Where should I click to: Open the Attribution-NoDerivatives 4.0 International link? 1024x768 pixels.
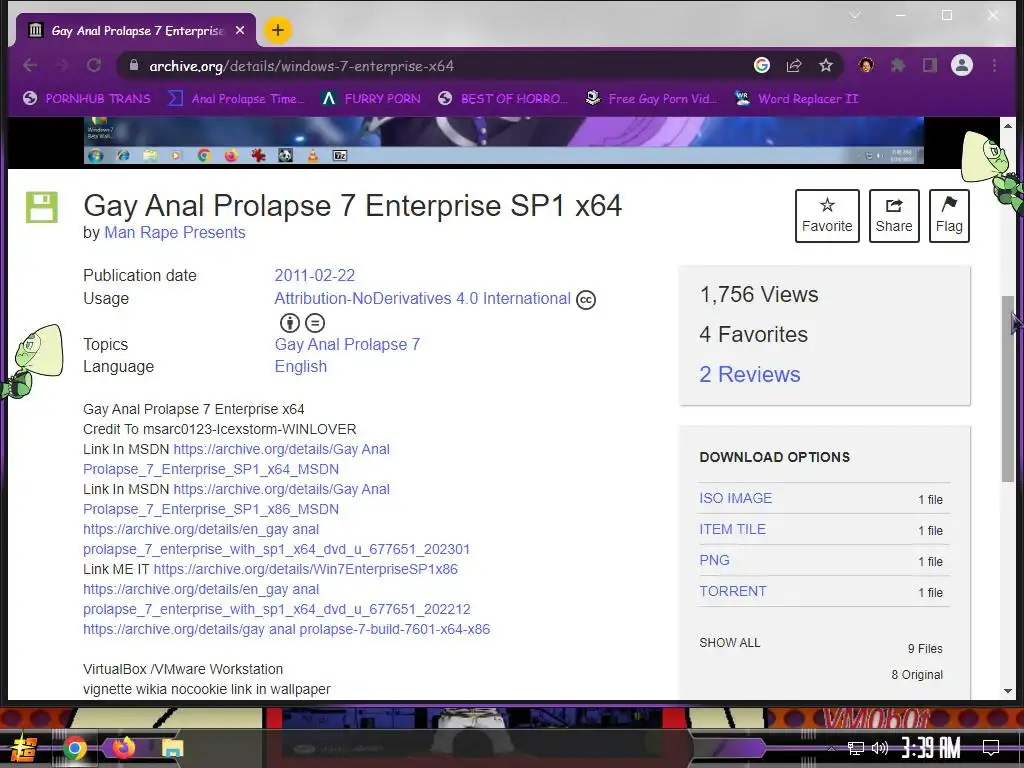pyautogui.click(x=423, y=298)
